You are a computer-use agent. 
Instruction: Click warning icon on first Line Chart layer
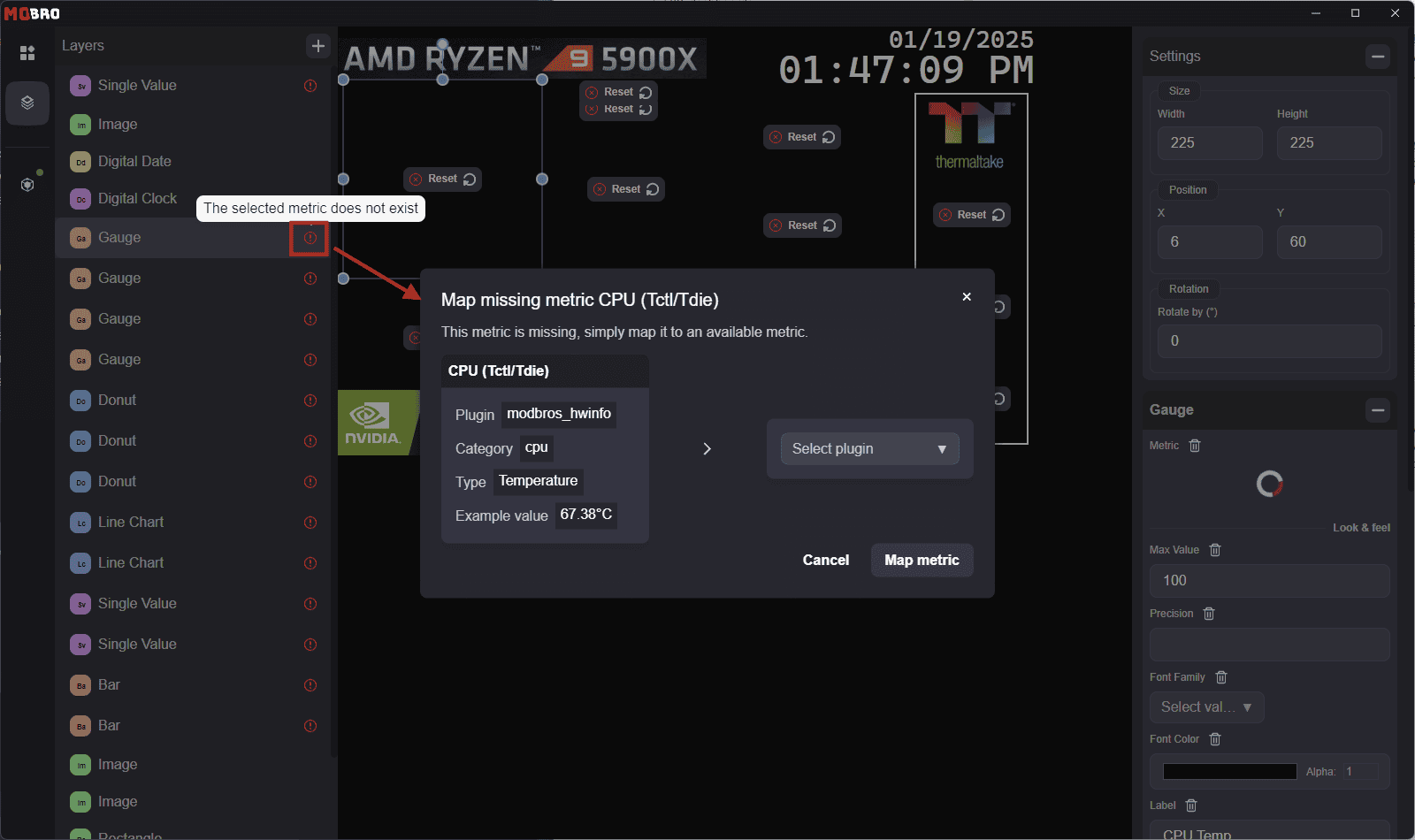point(310,523)
